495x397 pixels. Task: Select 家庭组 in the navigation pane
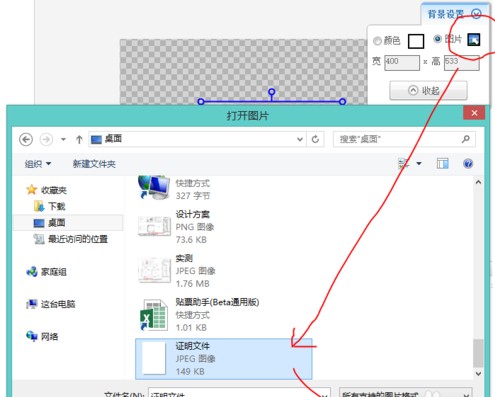[46, 272]
